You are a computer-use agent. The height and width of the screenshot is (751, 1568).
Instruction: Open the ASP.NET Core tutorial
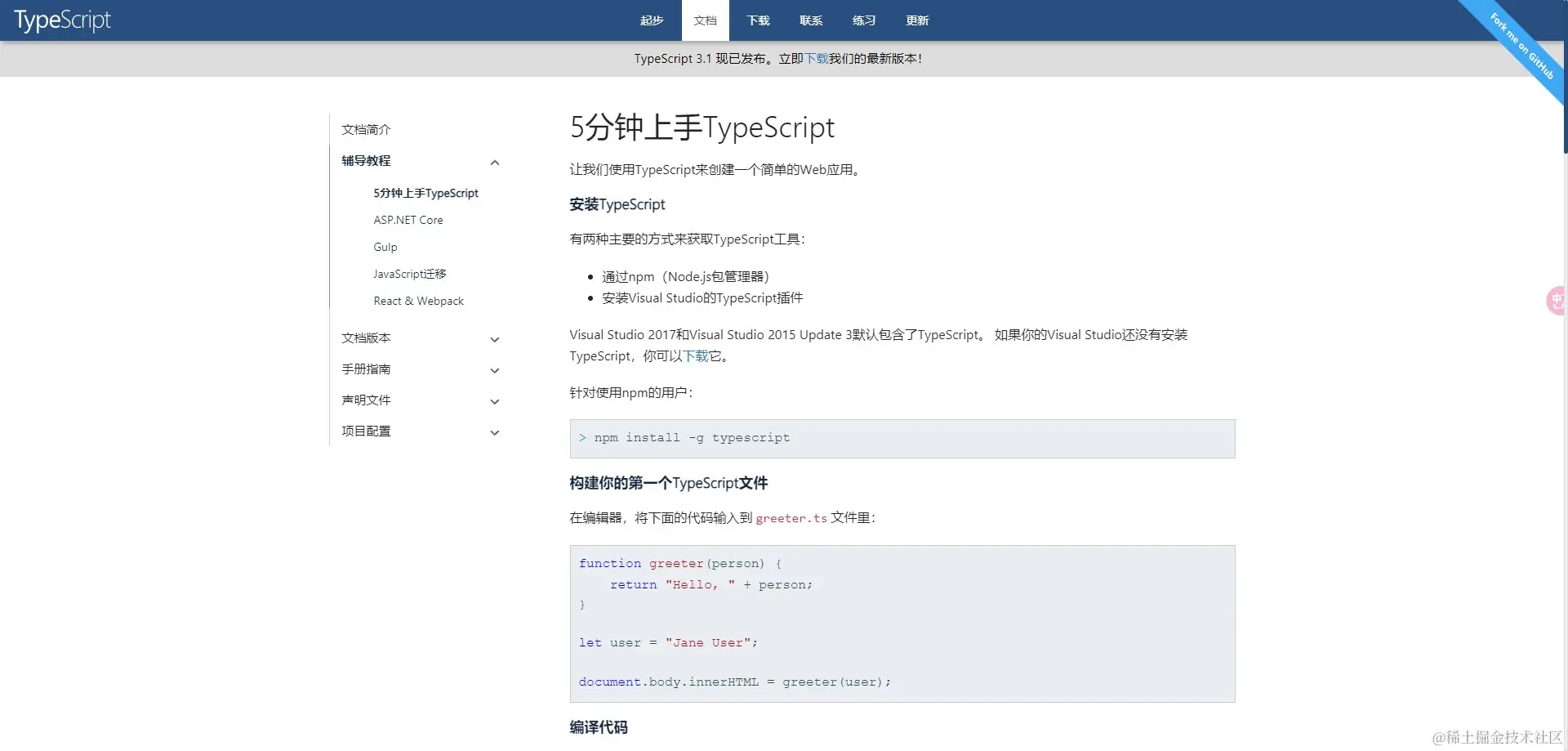[x=408, y=220]
